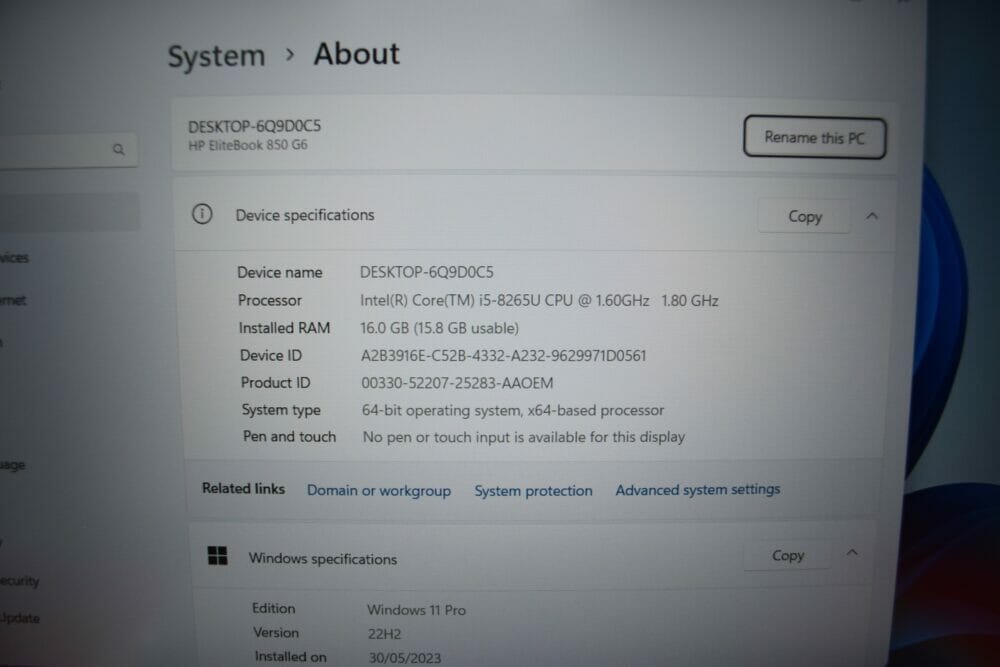Screen dimensions: 1000x667
Task: Click the Device ID label
Action: pos(270,356)
